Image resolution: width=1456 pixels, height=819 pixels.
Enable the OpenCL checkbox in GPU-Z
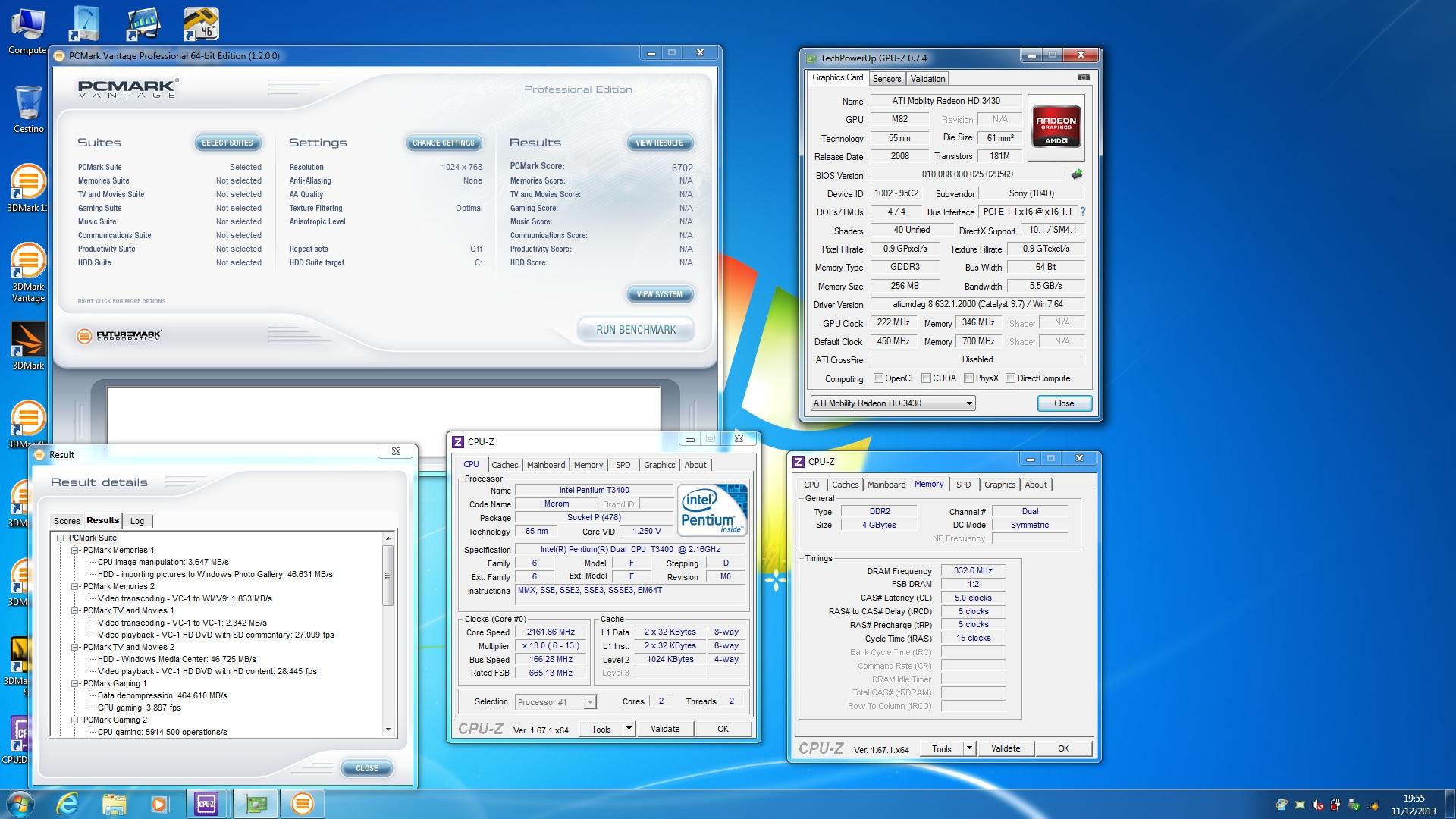(x=878, y=378)
